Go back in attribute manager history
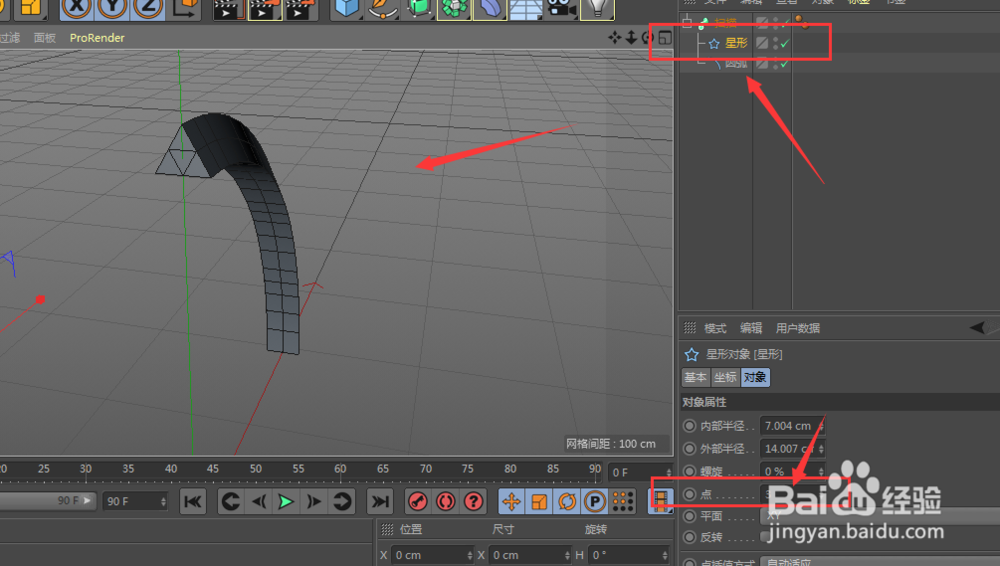Image resolution: width=1000 pixels, height=566 pixels. [x=977, y=328]
